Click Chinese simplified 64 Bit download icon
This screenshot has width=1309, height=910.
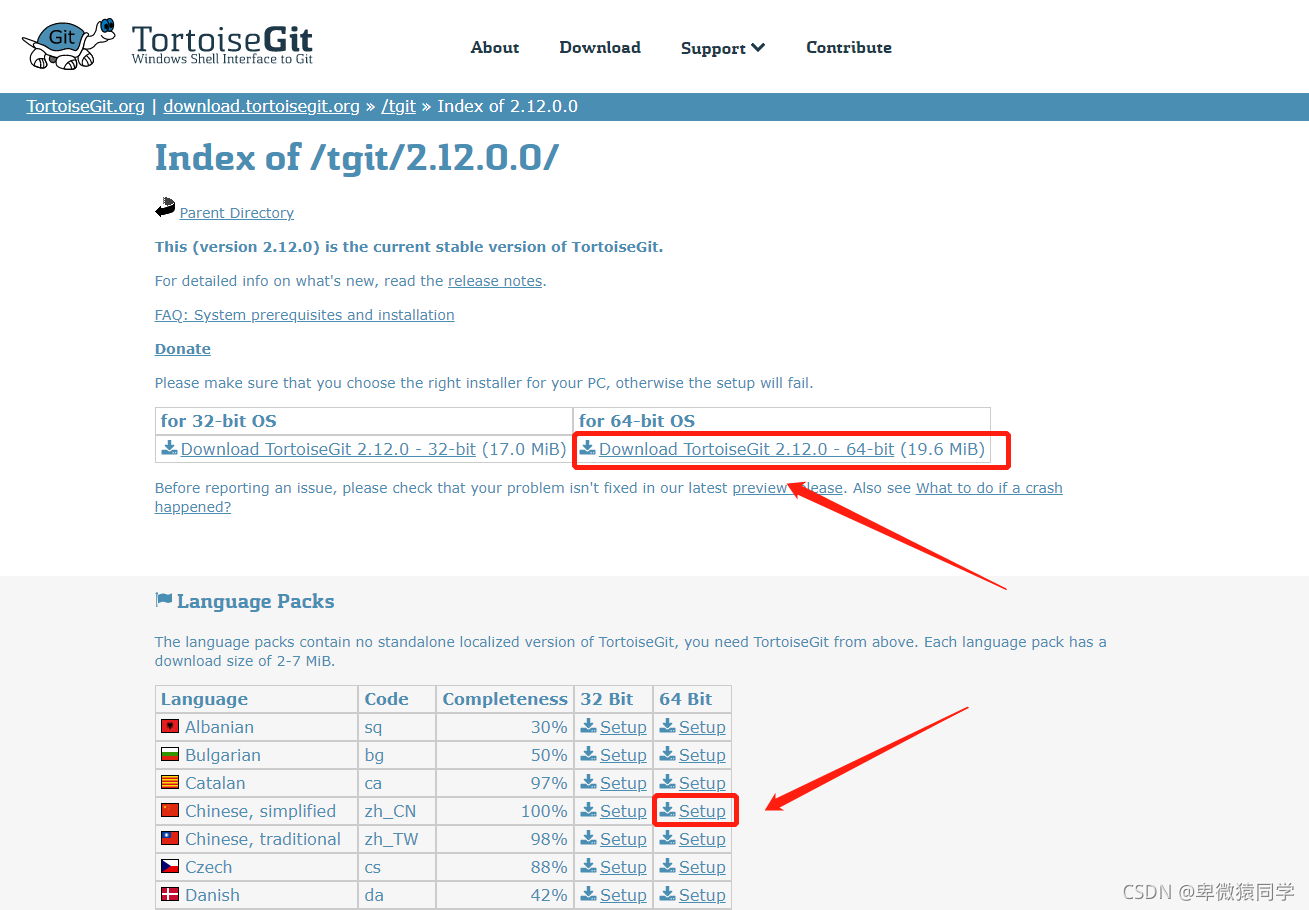[668, 810]
